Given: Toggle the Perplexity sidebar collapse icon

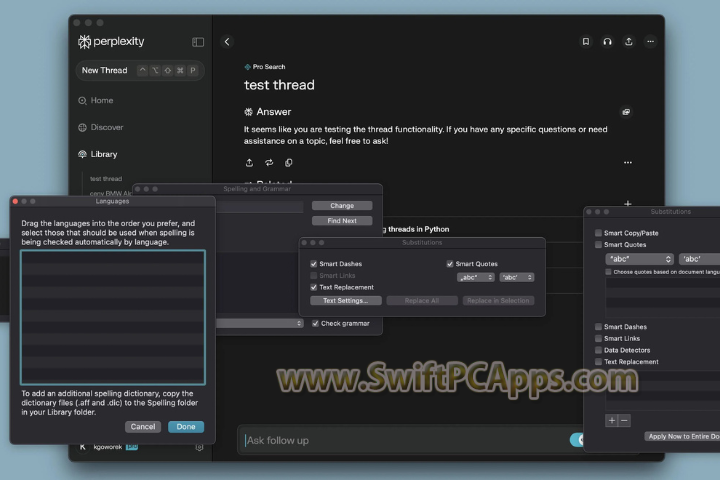Looking at the screenshot, I should click(x=198, y=42).
